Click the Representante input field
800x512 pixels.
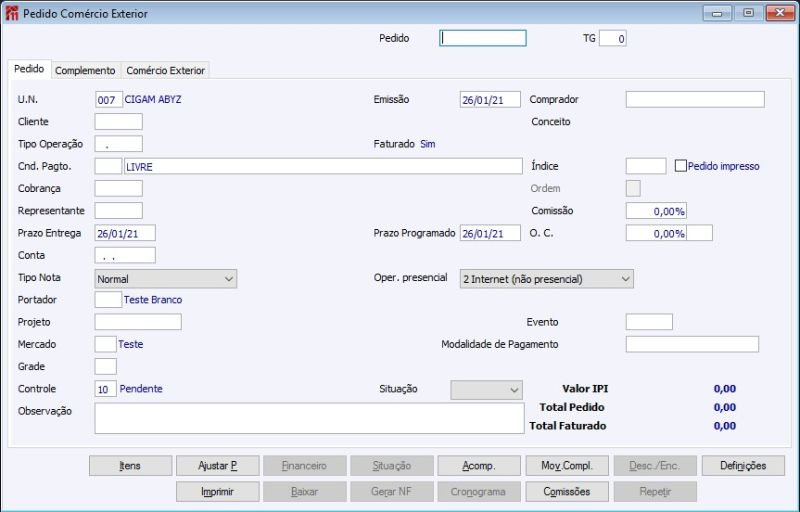[118, 211]
